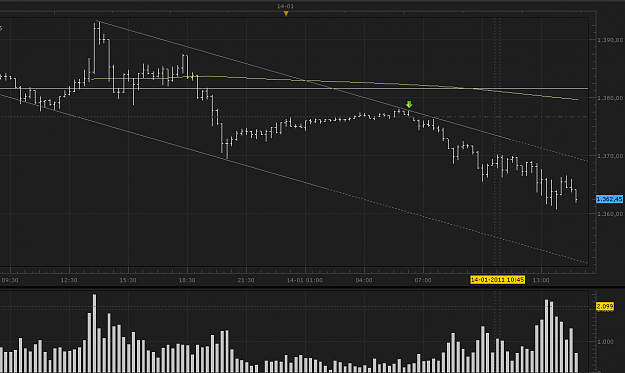The image size is (625, 373).
Task: Click the yellow 14-01-2011 10:45 crosshair date label
Action: click(x=497, y=280)
